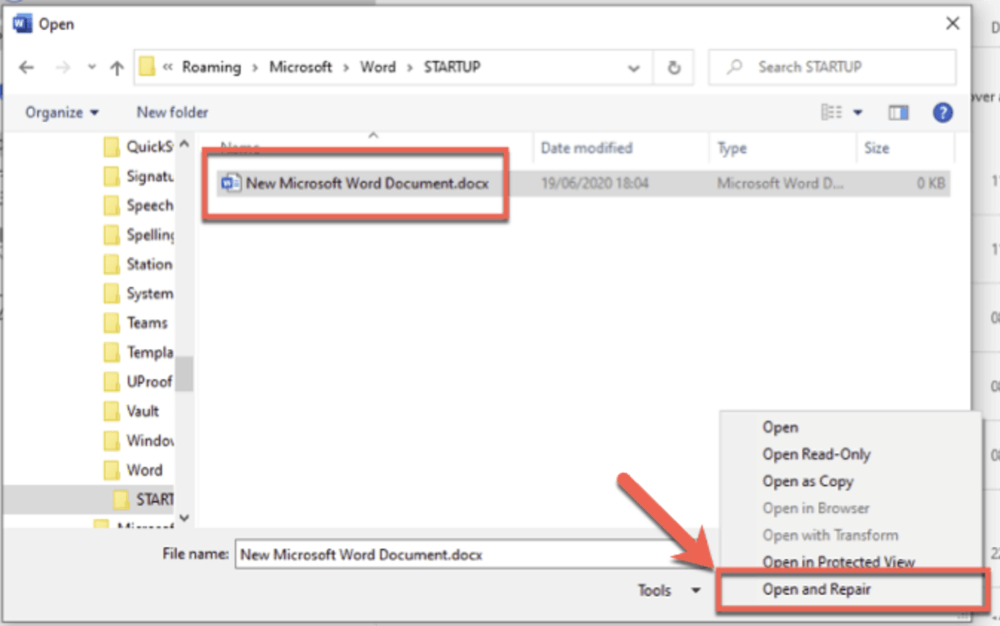Click Microsoft in the address breadcrumb
1000x626 pixels.
tap(300, 67)
